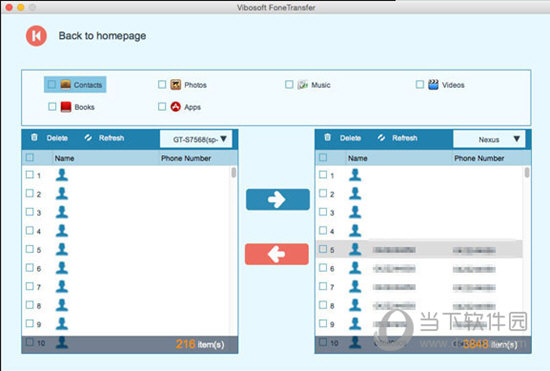Screen dimensions: 550x371
Task: Tick the Books checkbox
Action: (52, 107)
